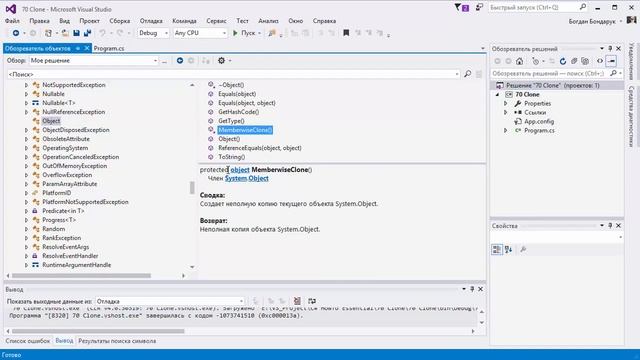Click the bookmark toolbar icon
Image resolution: width=640 pixels, height=360 pixels.
click(x=346, y=33)
